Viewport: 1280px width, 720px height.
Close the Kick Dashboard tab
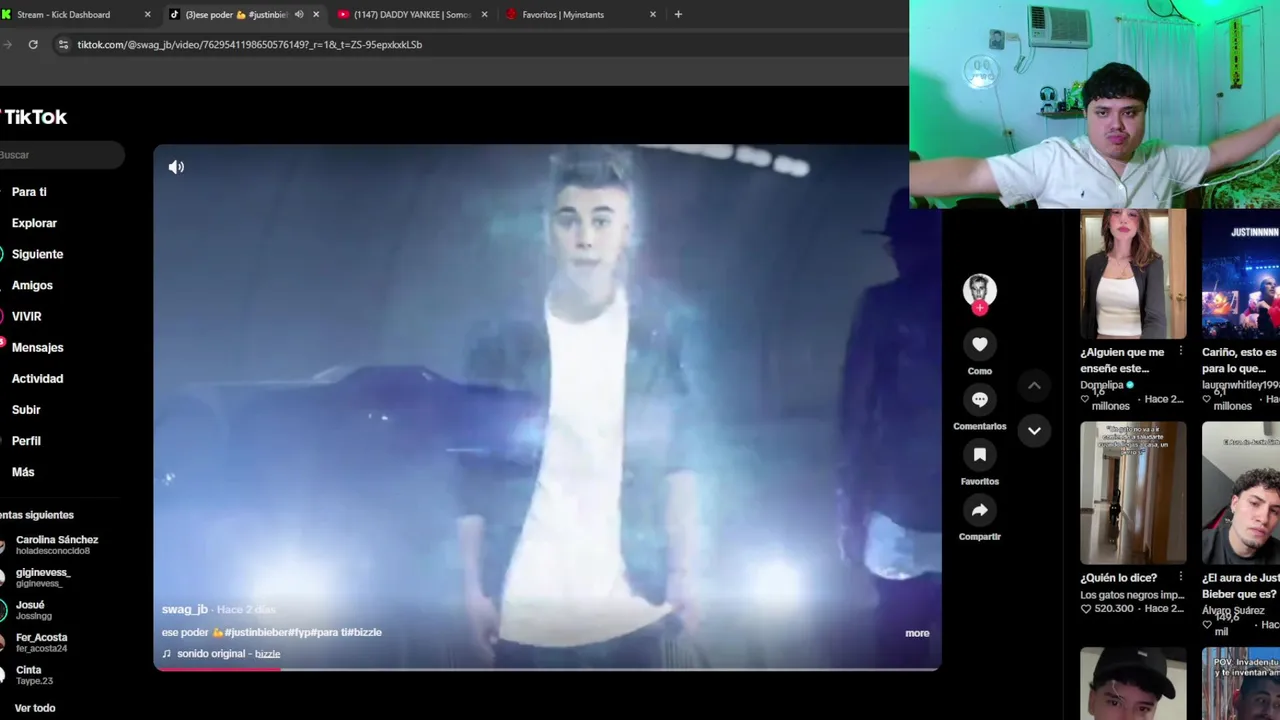148,15
